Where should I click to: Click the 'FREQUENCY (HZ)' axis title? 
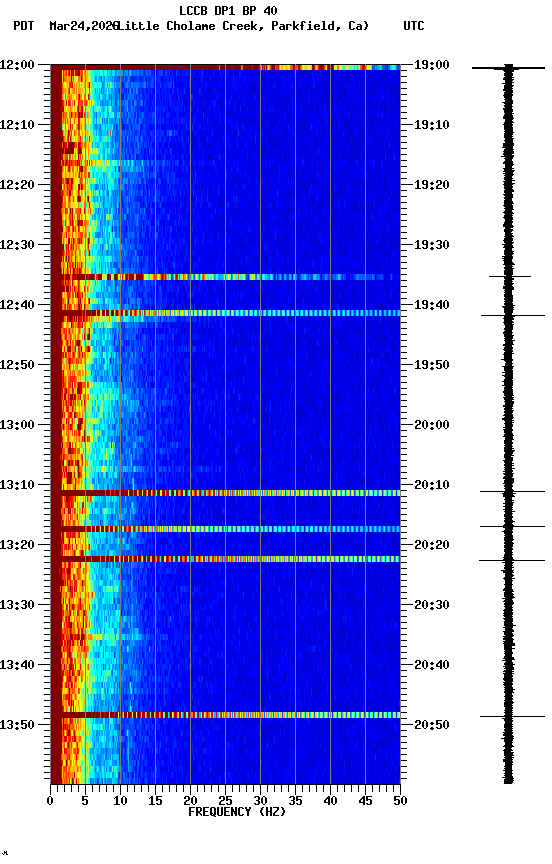click(x=237, y=813)
